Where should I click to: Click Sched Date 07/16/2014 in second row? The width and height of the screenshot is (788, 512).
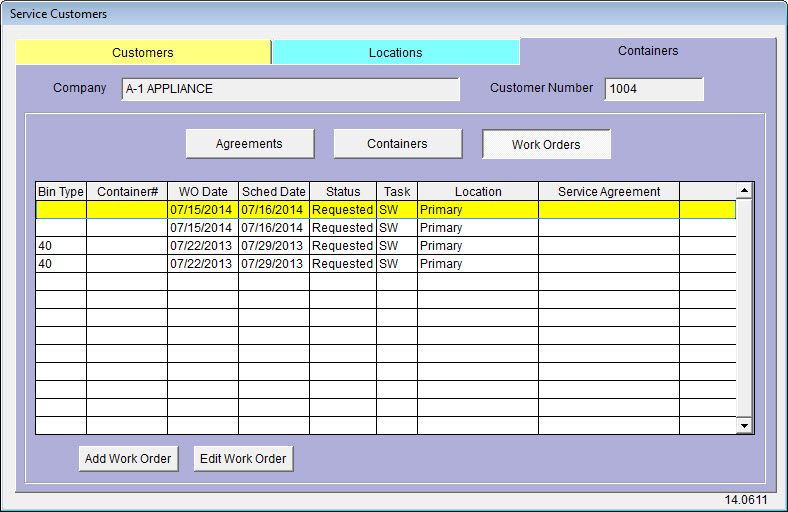pos(272,228)
